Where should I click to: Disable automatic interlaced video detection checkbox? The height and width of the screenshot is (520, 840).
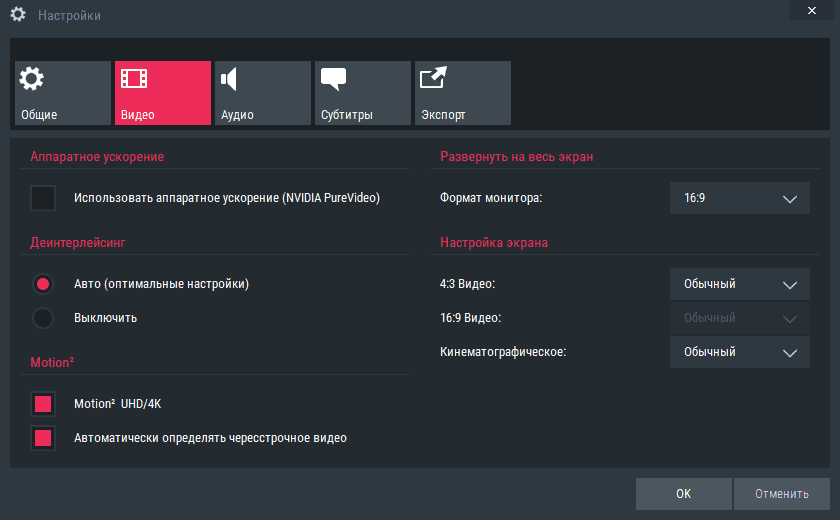[43, 437]
